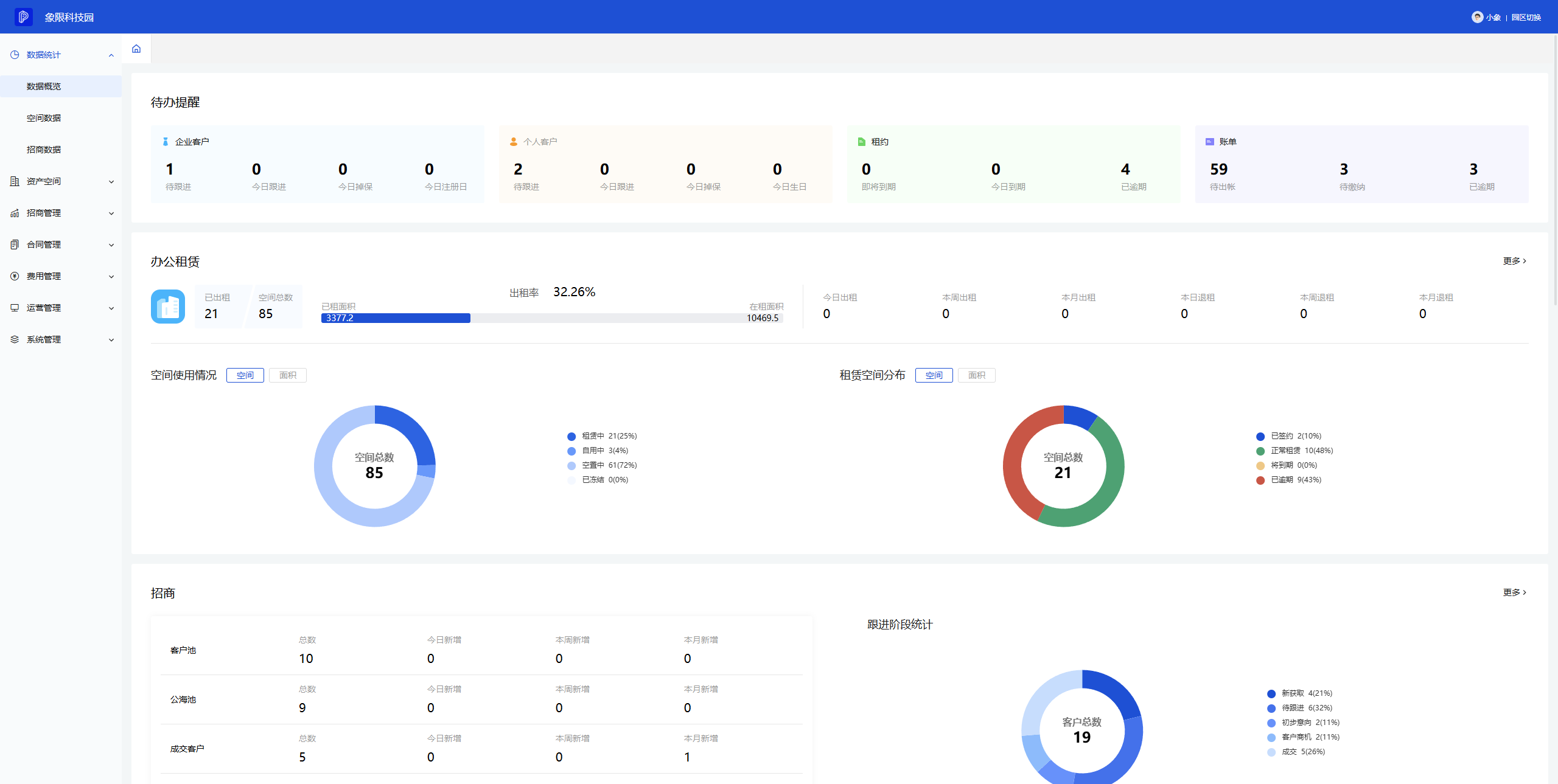Click the 合同管理 document icon
This screenshot has height=784, width=1558.
tap(15, 245)
